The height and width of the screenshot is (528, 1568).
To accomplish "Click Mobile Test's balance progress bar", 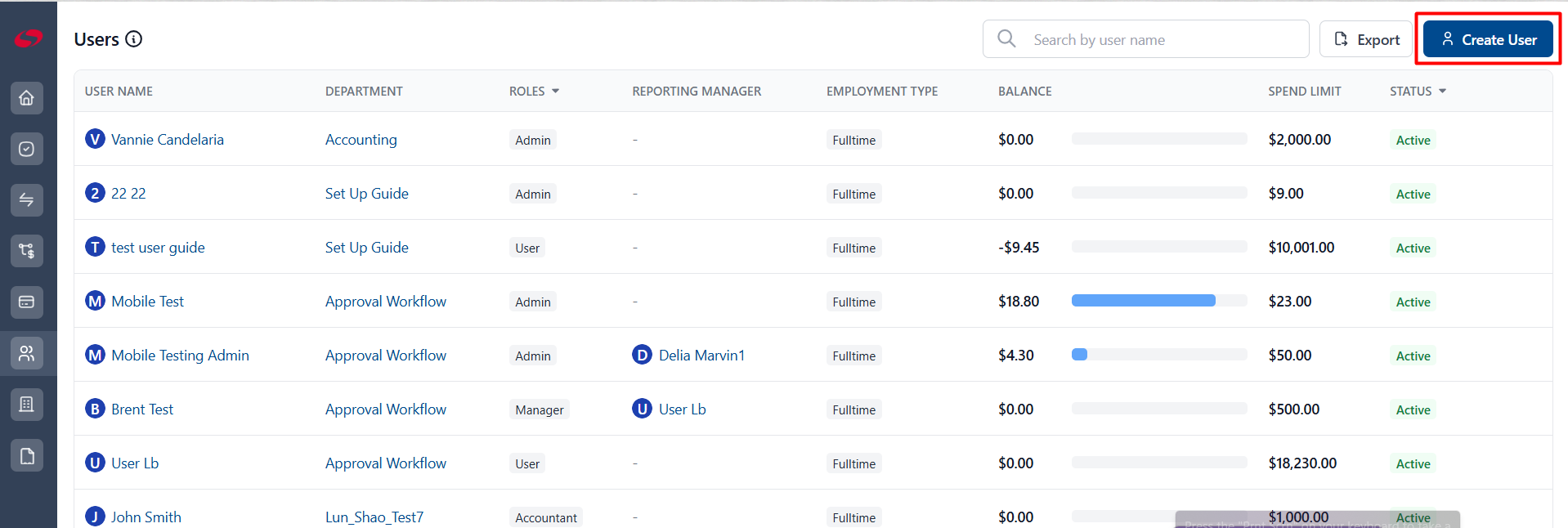I will pyautogui.click(x=1159, y=301).
